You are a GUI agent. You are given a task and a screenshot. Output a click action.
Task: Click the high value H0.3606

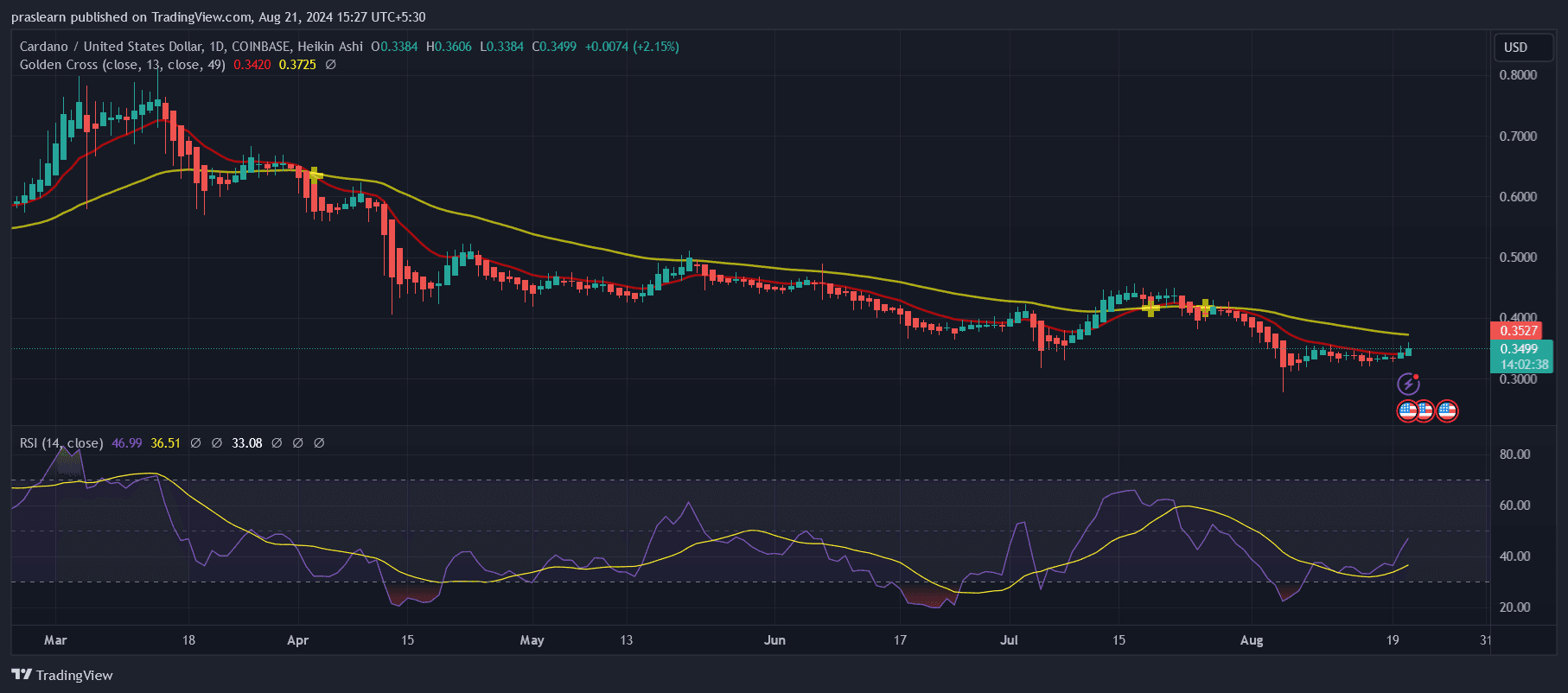pos(449,47)
